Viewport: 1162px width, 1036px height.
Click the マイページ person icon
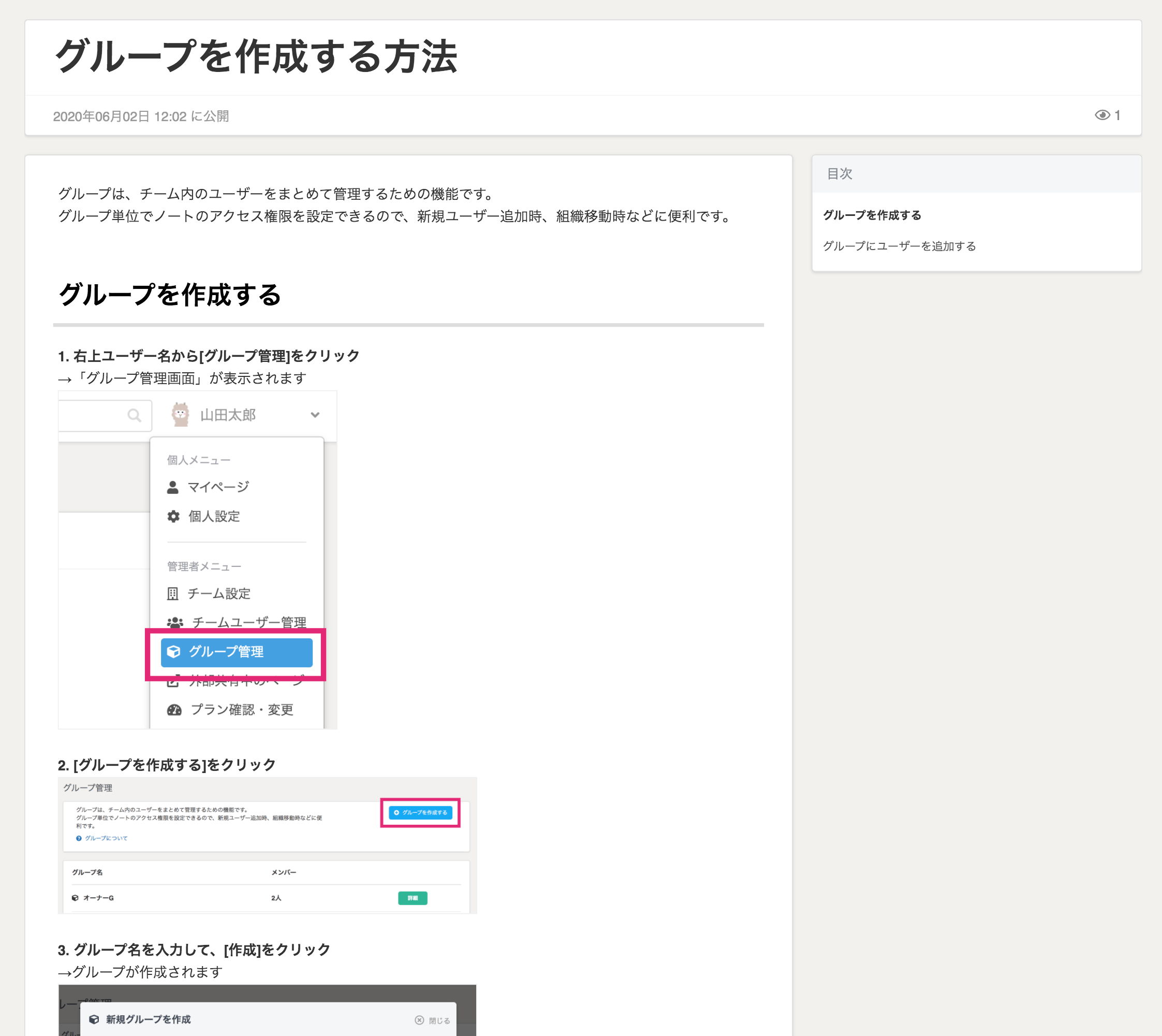tap(173, 487)
